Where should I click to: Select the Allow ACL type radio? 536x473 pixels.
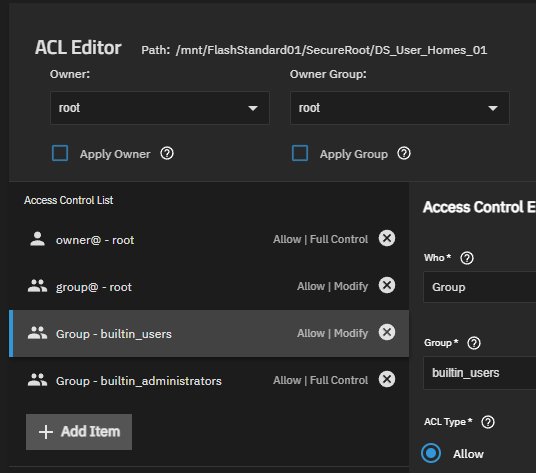pyautogui.click(x=431, y=453)
